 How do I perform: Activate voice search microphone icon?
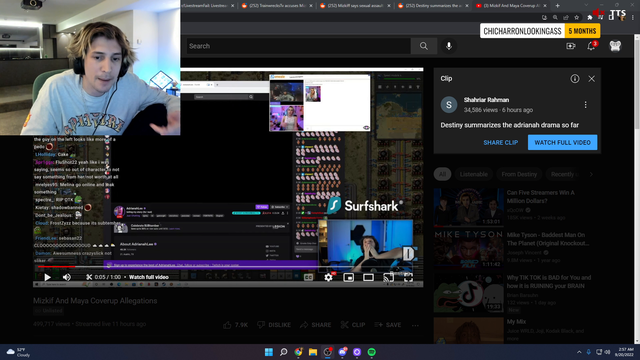click(x=449, y=46)
